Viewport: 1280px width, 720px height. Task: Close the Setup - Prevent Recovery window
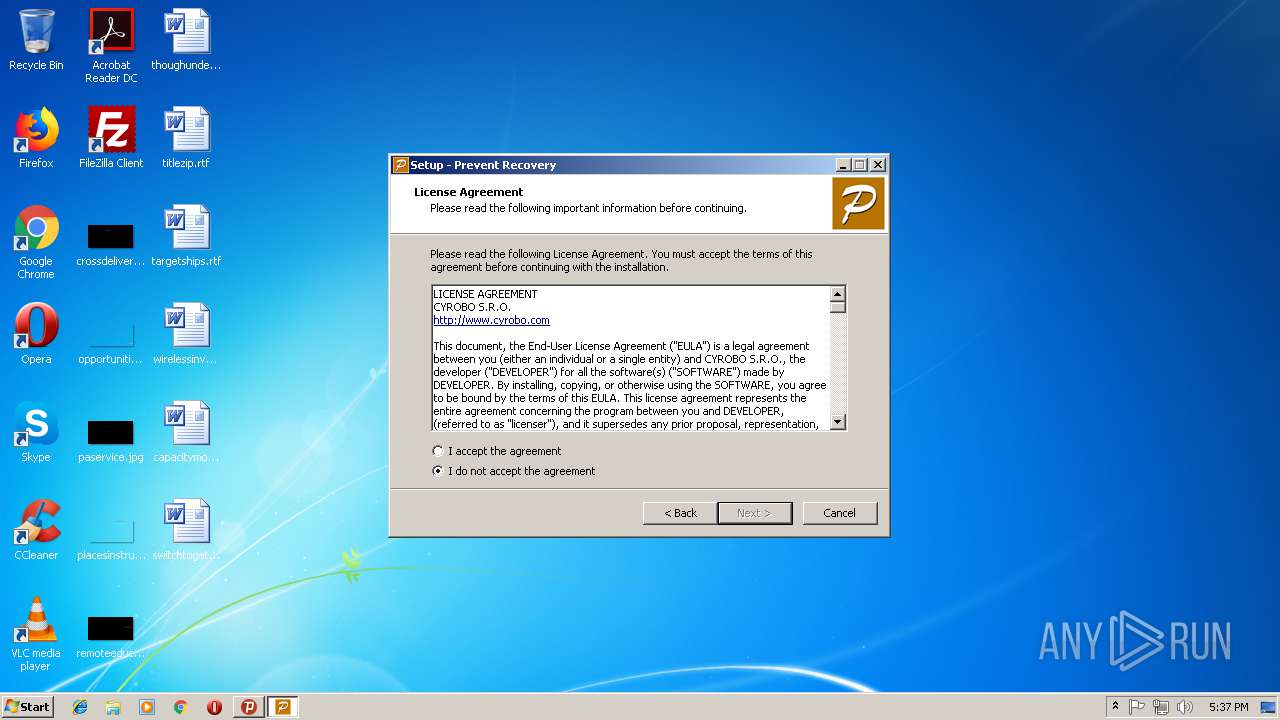(x=877, y=165)
